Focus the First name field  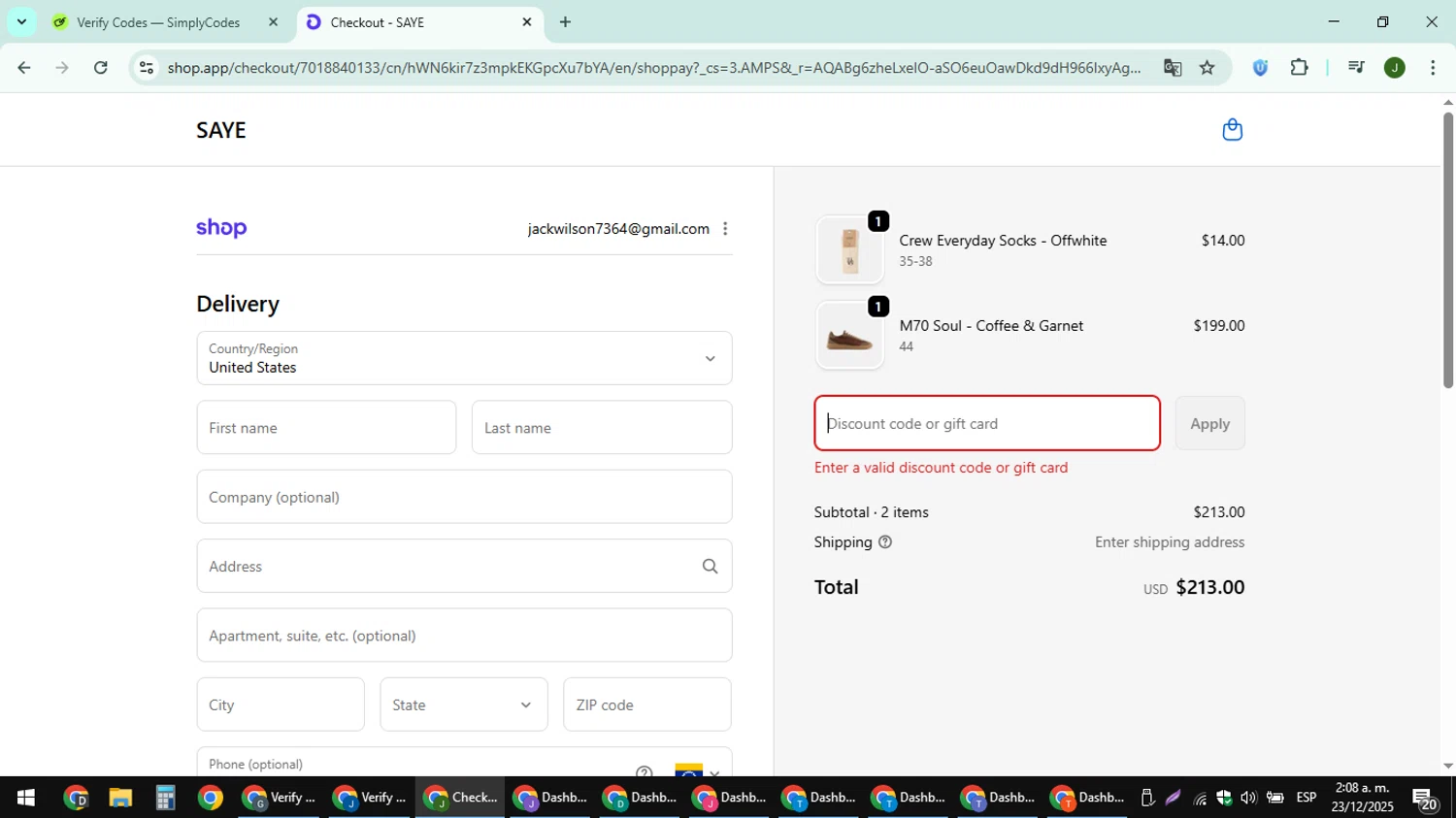(x=326, y=428)
